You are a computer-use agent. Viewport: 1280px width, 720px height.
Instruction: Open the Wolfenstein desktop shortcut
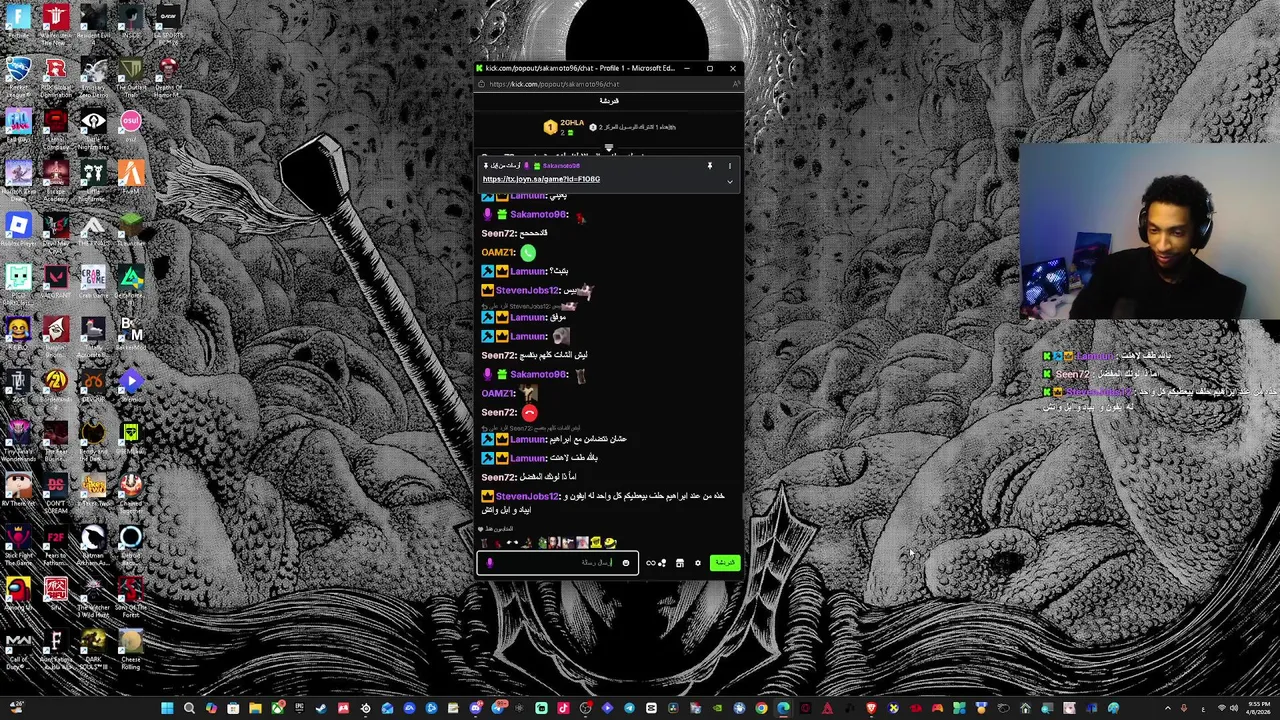56,22
